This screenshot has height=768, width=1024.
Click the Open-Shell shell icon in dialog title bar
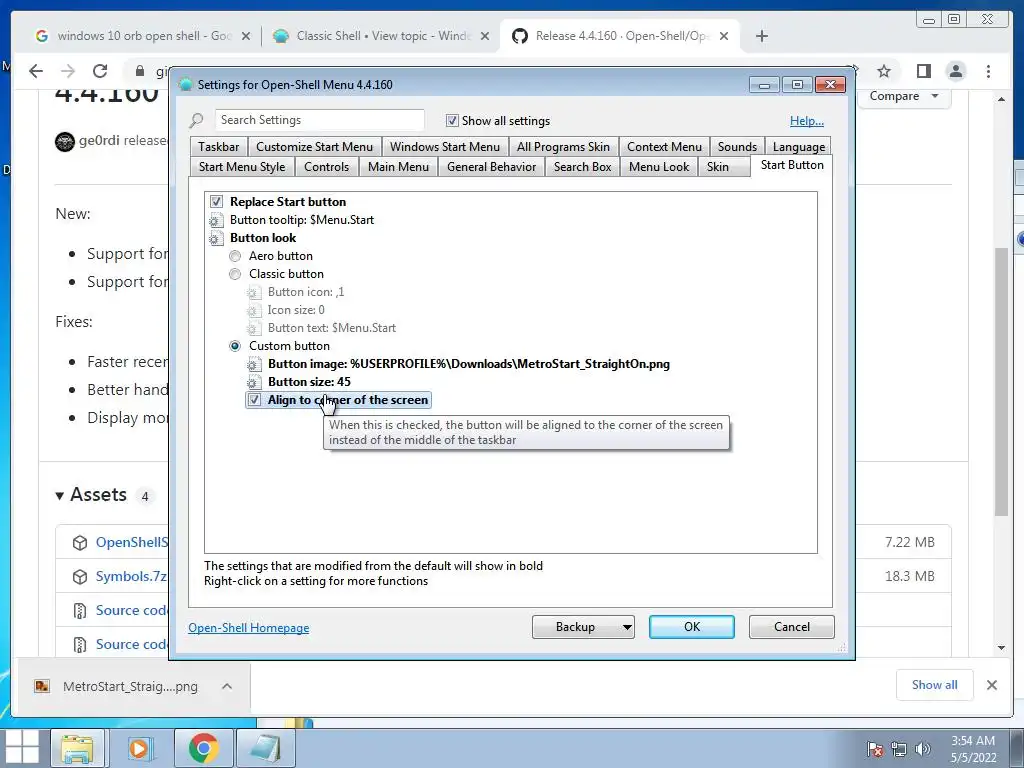click(x=185, y=85)
